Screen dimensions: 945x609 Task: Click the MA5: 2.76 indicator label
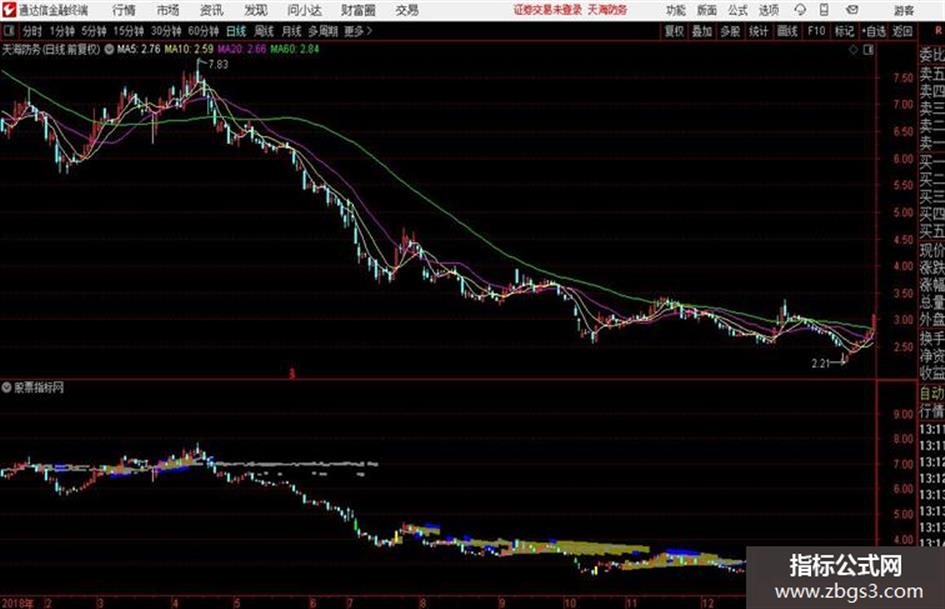(139, 49)
